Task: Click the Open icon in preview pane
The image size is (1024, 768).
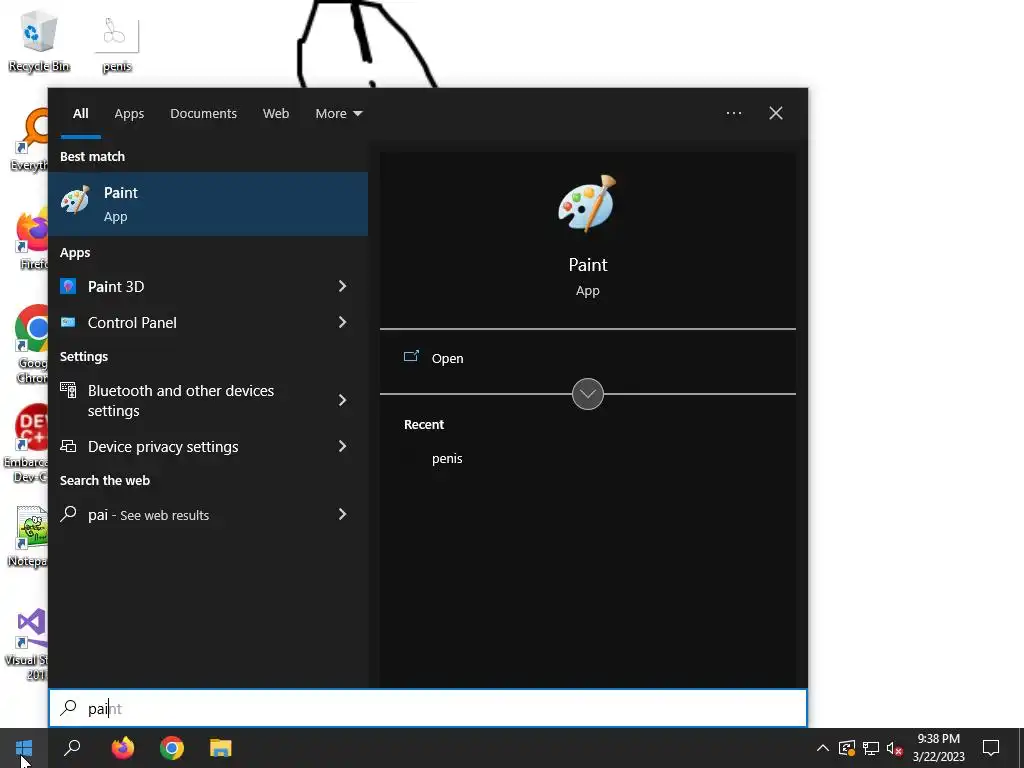Action: click(411, 357)
